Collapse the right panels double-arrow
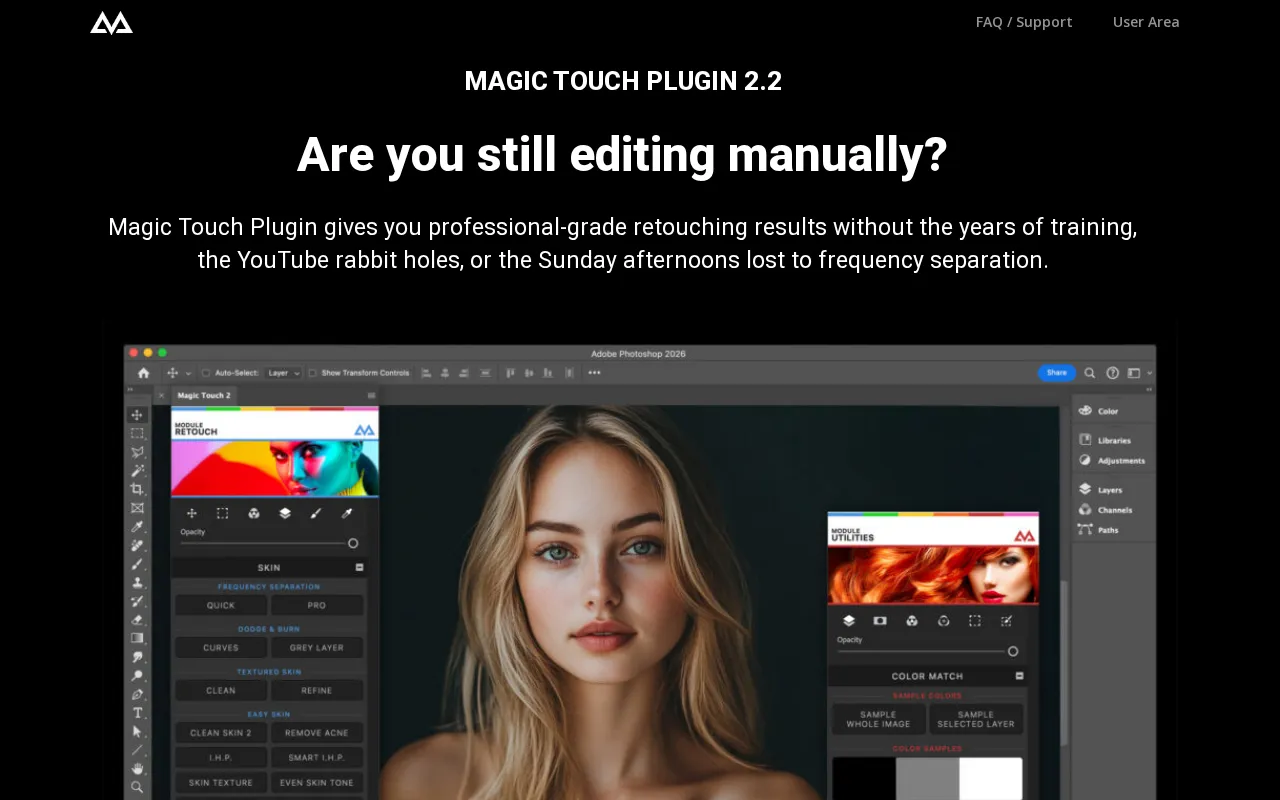 tap(1148, 389)
